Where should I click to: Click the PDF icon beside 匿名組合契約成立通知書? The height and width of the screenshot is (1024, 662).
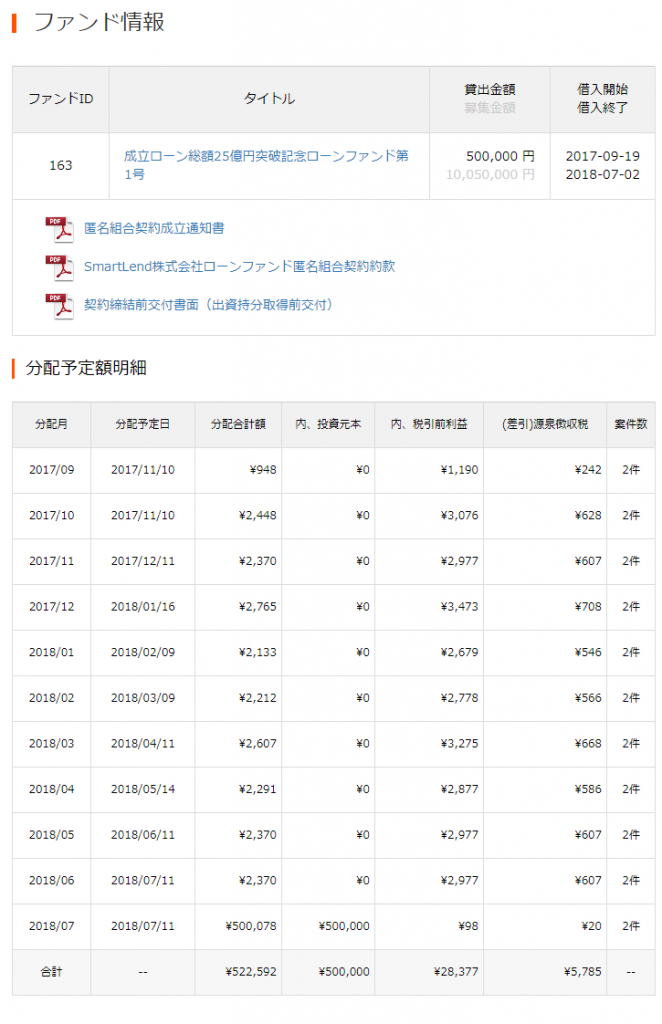(59, 229)
